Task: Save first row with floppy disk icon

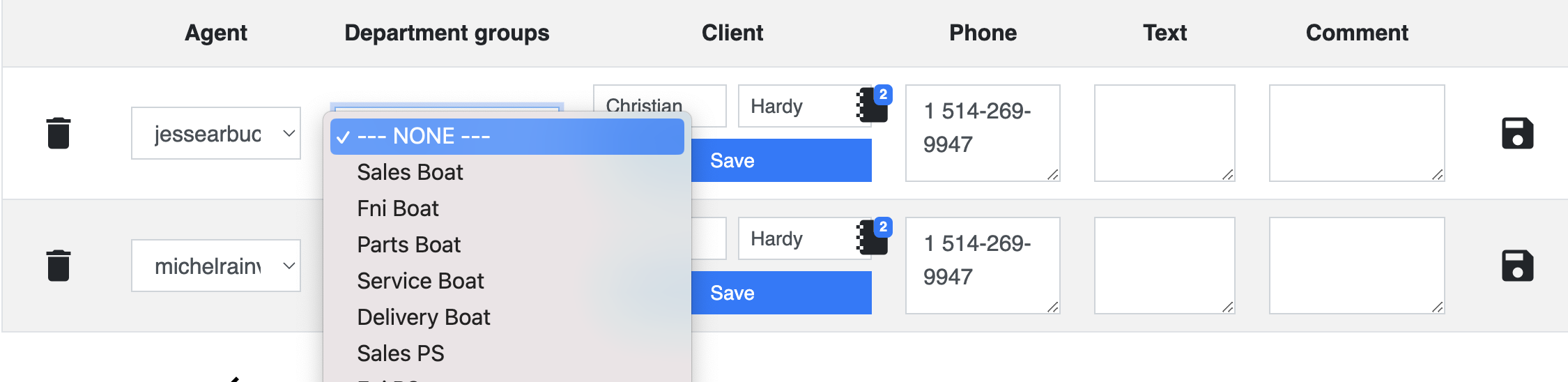Action: (1517, 133)
